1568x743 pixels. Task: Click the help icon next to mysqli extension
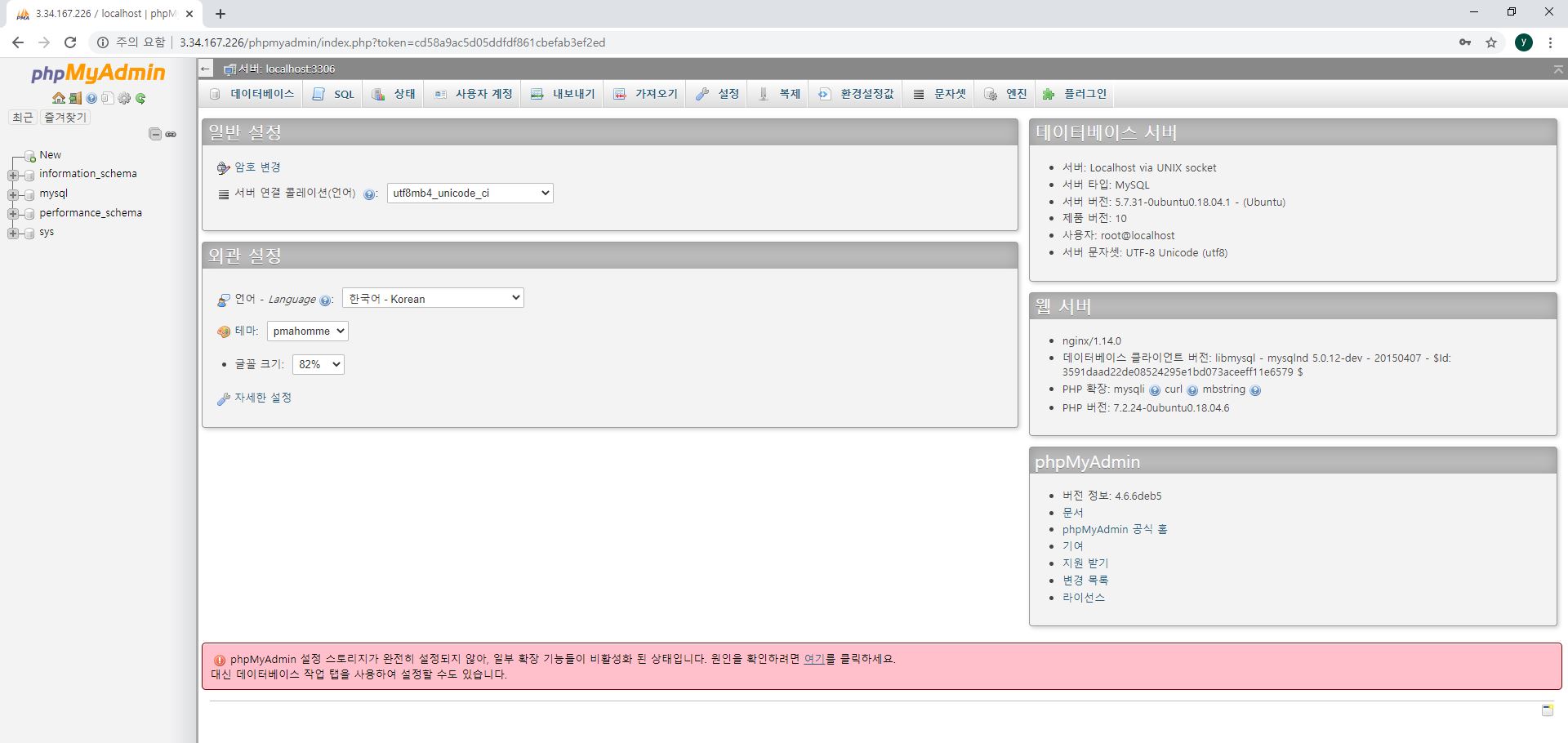[x=1154, y=390]
